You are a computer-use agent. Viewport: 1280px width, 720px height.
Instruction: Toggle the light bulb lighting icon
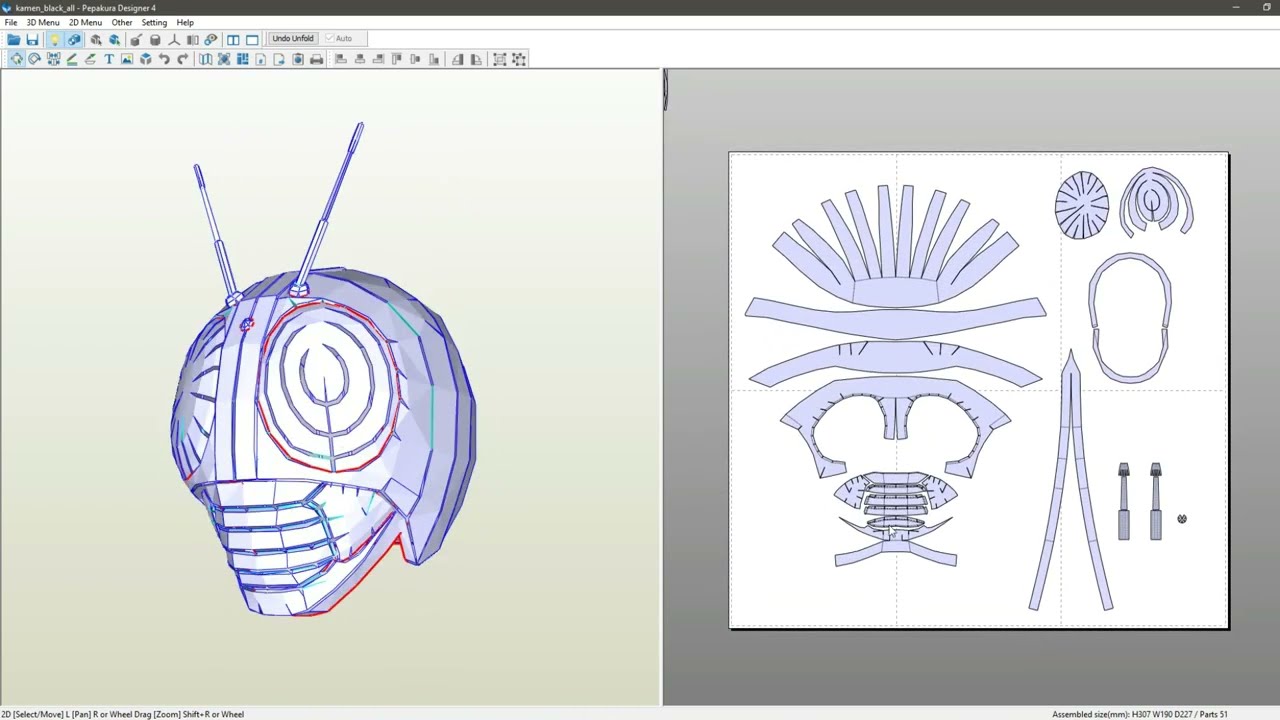(x=54, y=39)
